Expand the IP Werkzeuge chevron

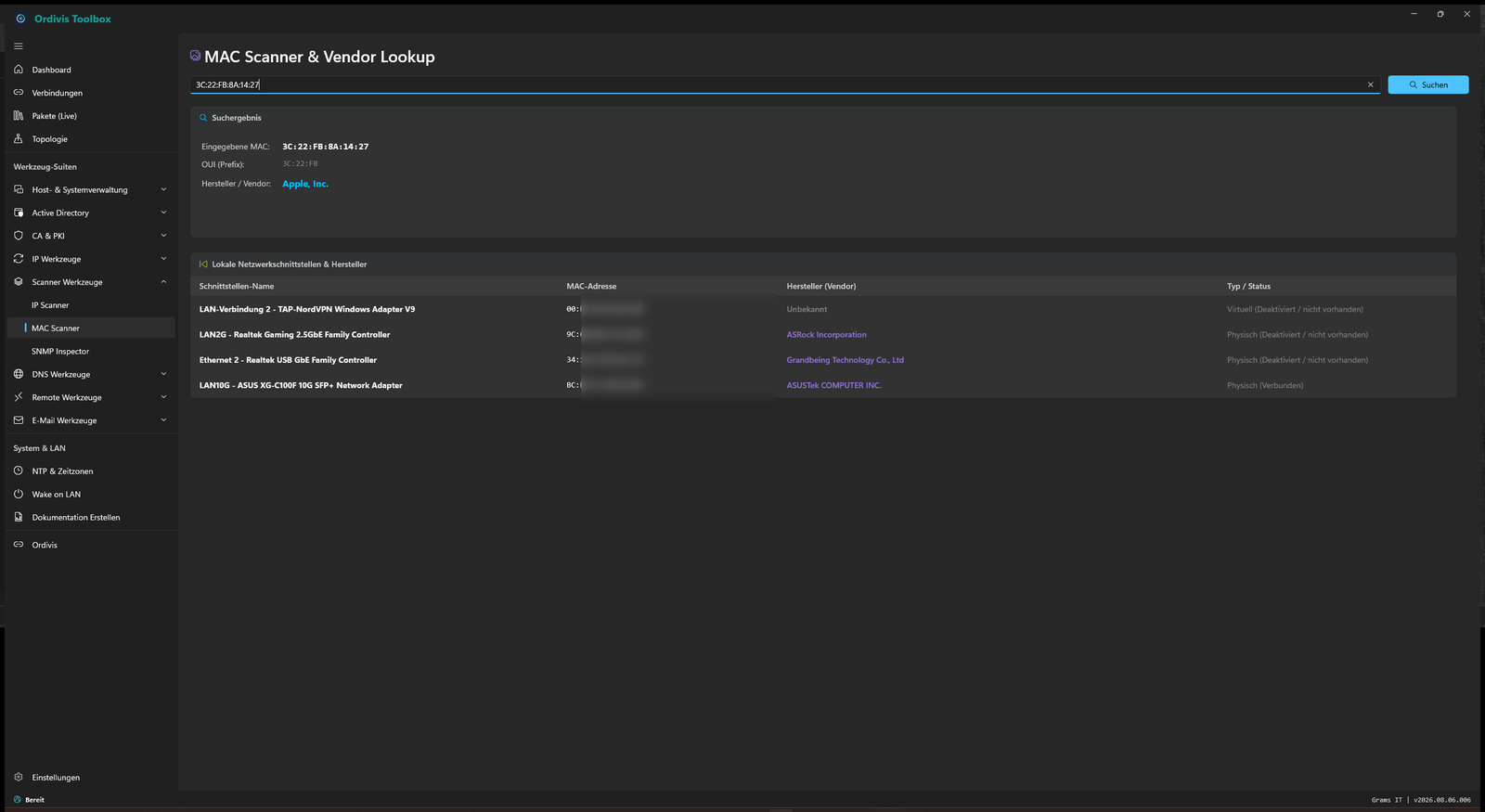pos(163,259)
